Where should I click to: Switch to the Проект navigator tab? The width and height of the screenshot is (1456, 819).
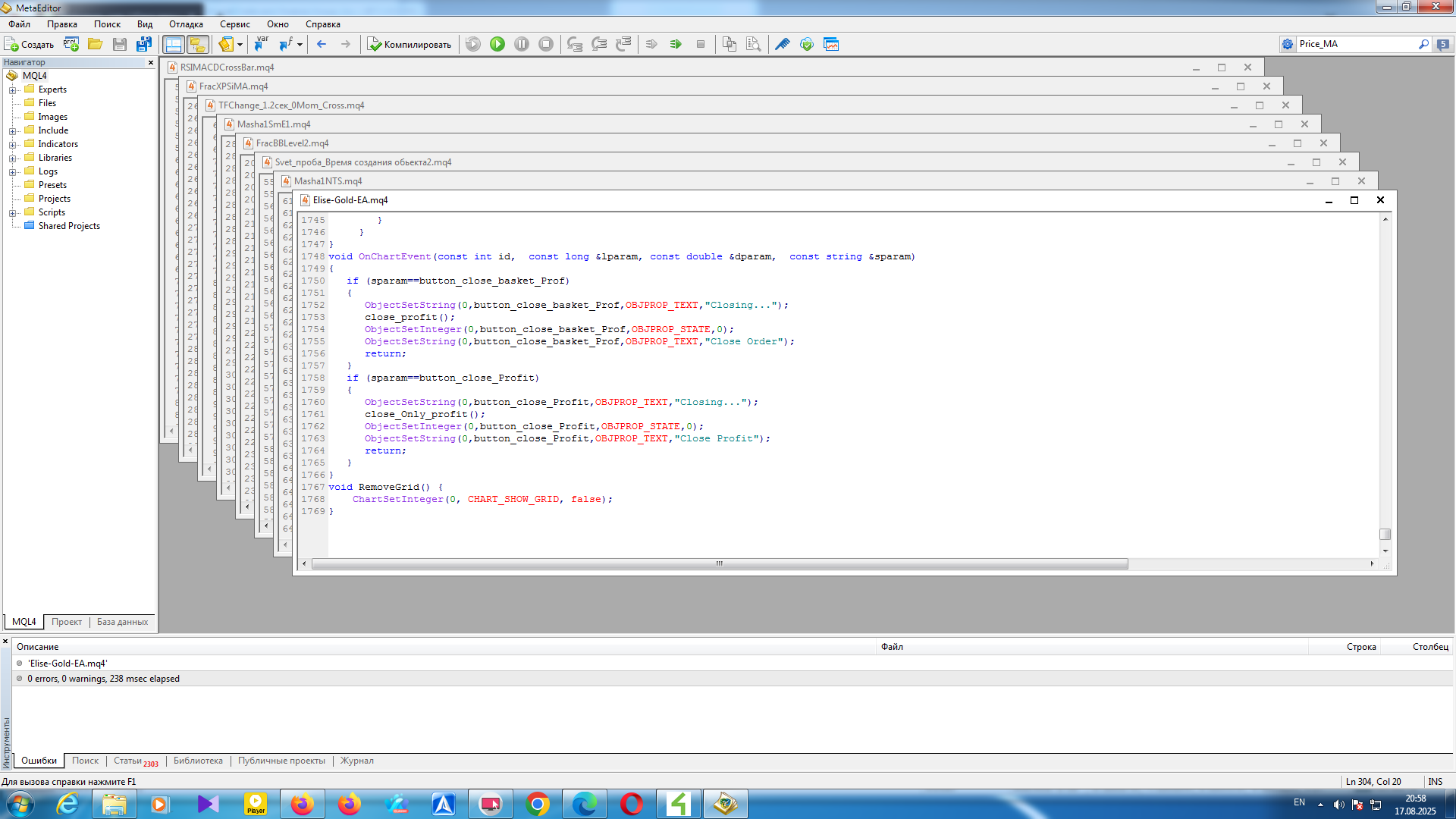67,622
